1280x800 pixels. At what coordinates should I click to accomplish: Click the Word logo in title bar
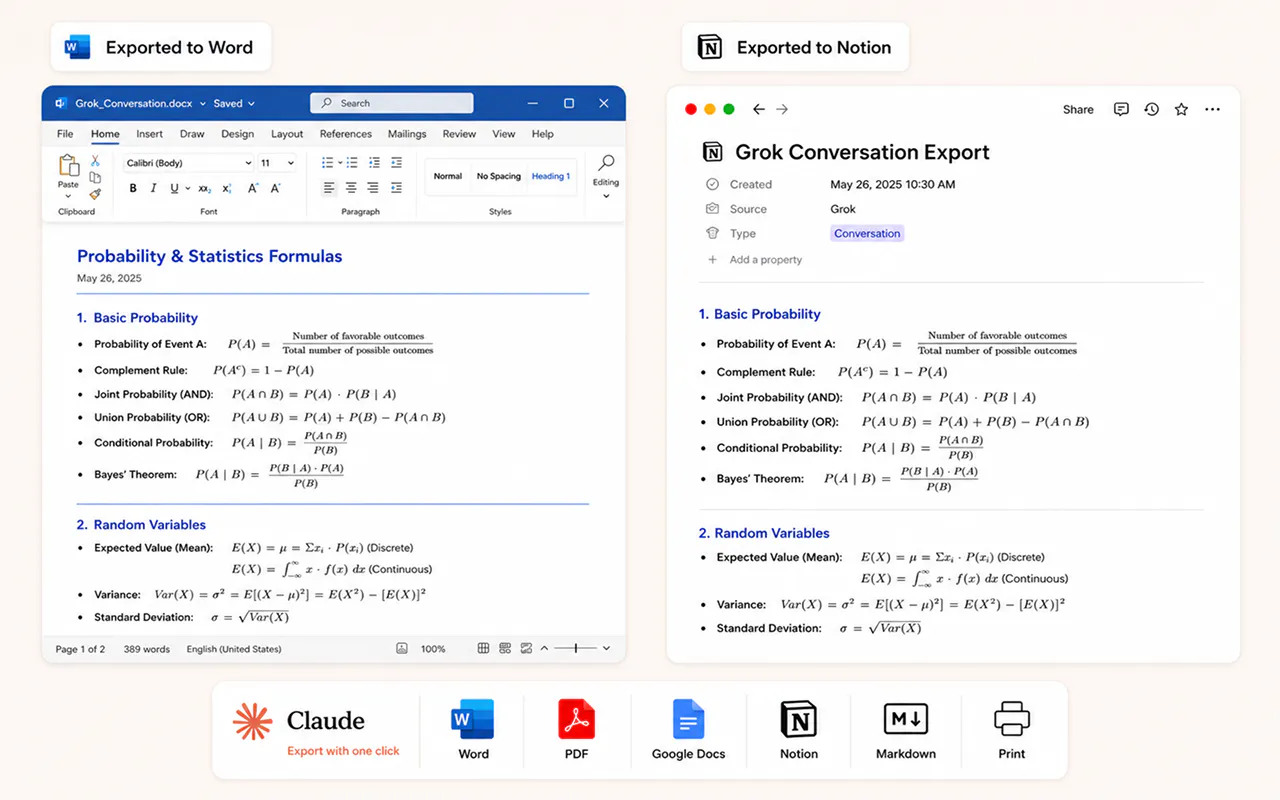pos(61,103)
